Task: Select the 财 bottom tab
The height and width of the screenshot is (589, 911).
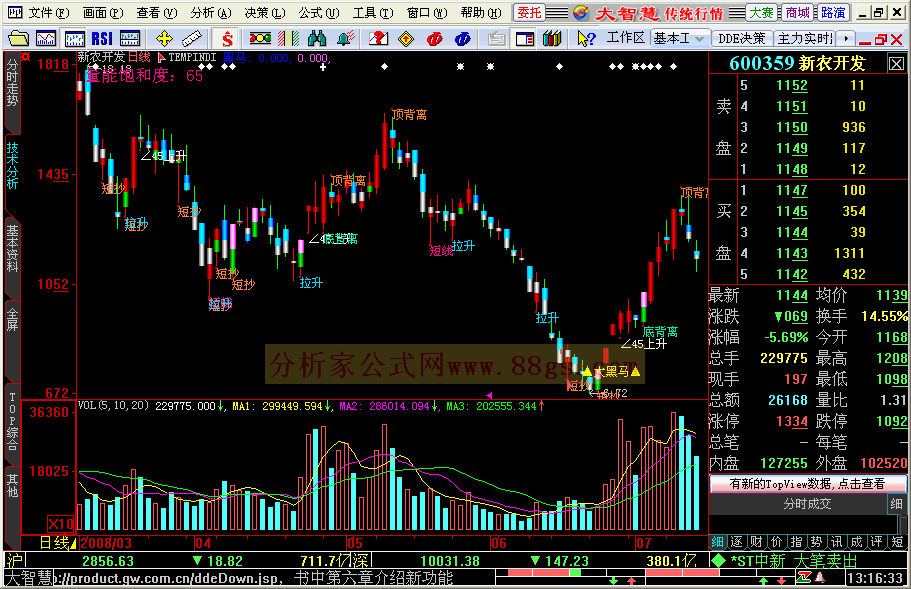Action: point(756,542)
